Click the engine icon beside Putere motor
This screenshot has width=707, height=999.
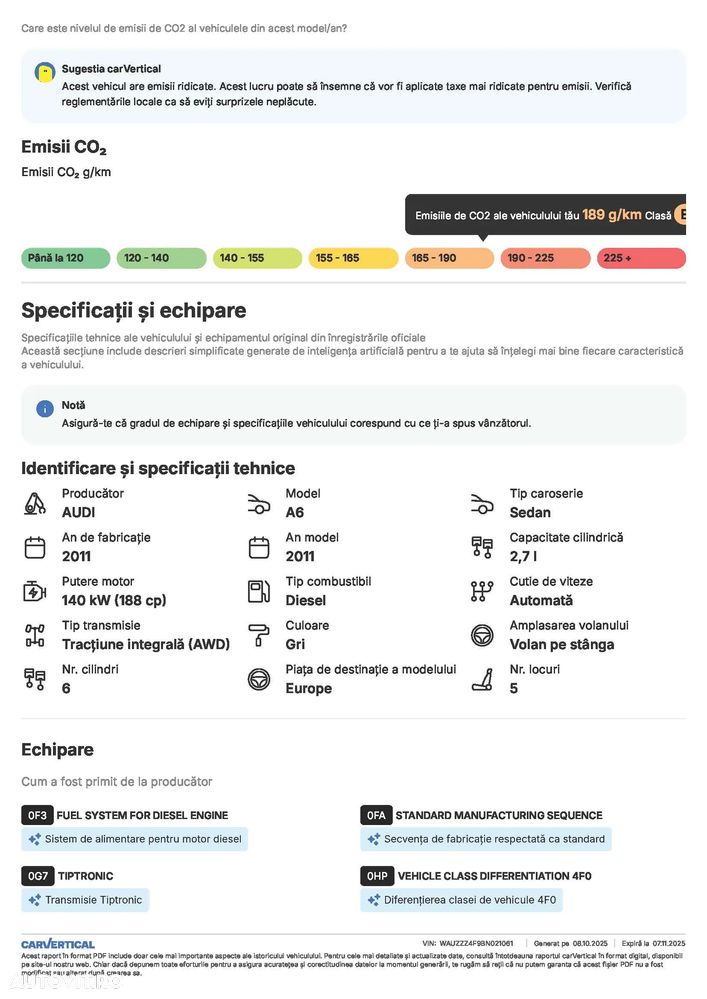coord(35,591)
